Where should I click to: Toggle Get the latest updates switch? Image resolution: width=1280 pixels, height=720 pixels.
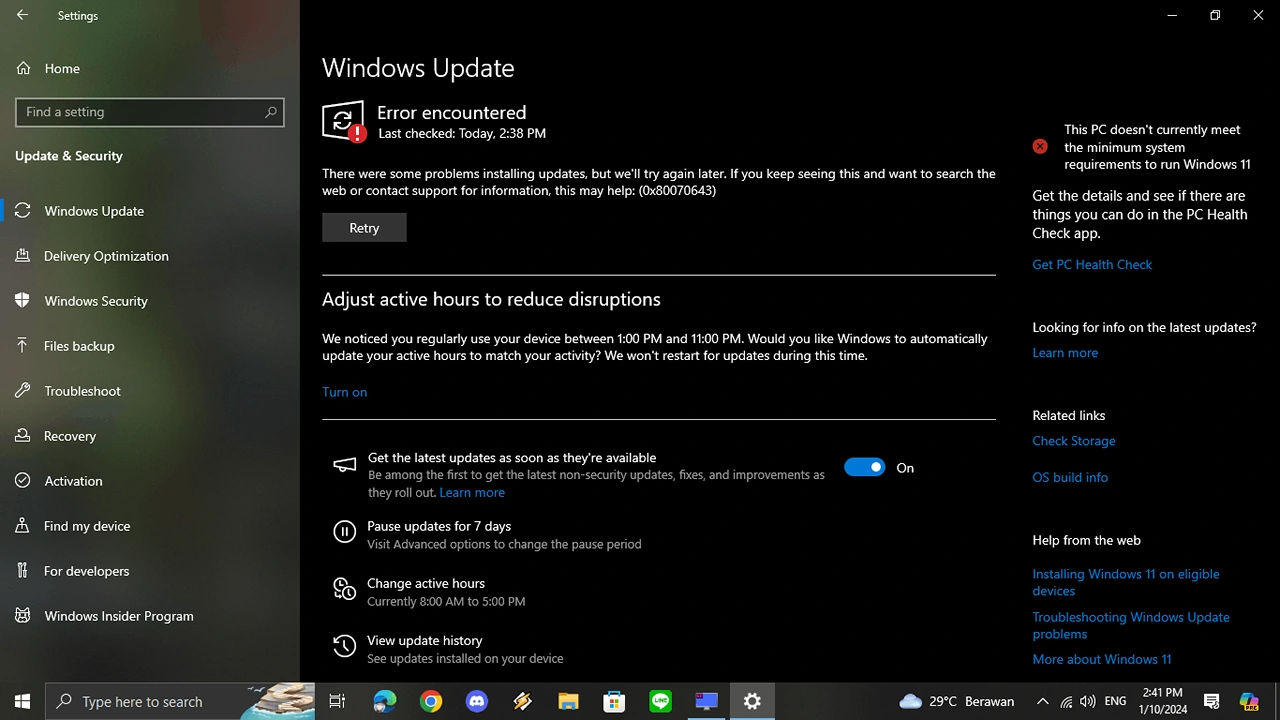[x=864, y=467]
